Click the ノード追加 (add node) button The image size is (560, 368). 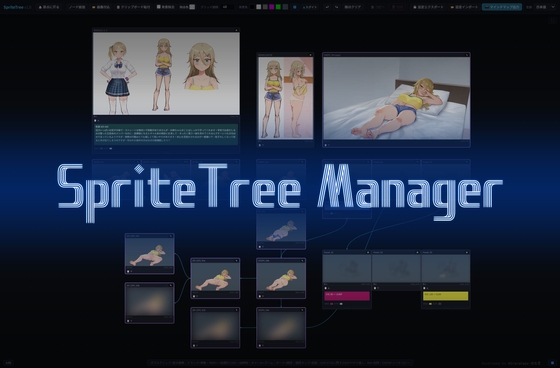(x=77, y=7)
